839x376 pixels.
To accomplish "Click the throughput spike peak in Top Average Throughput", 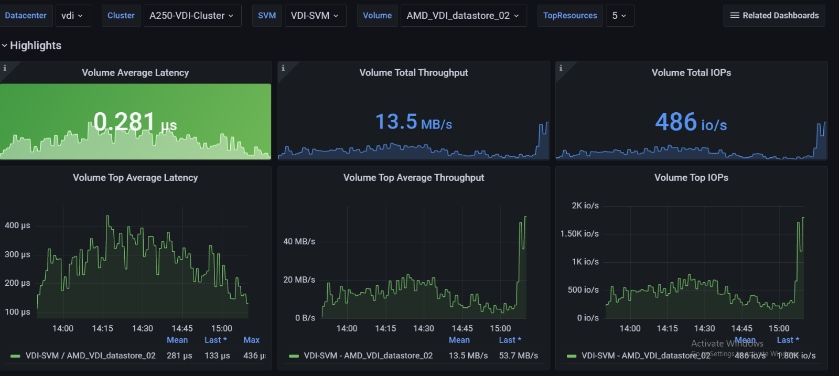I will coord(525,217).
